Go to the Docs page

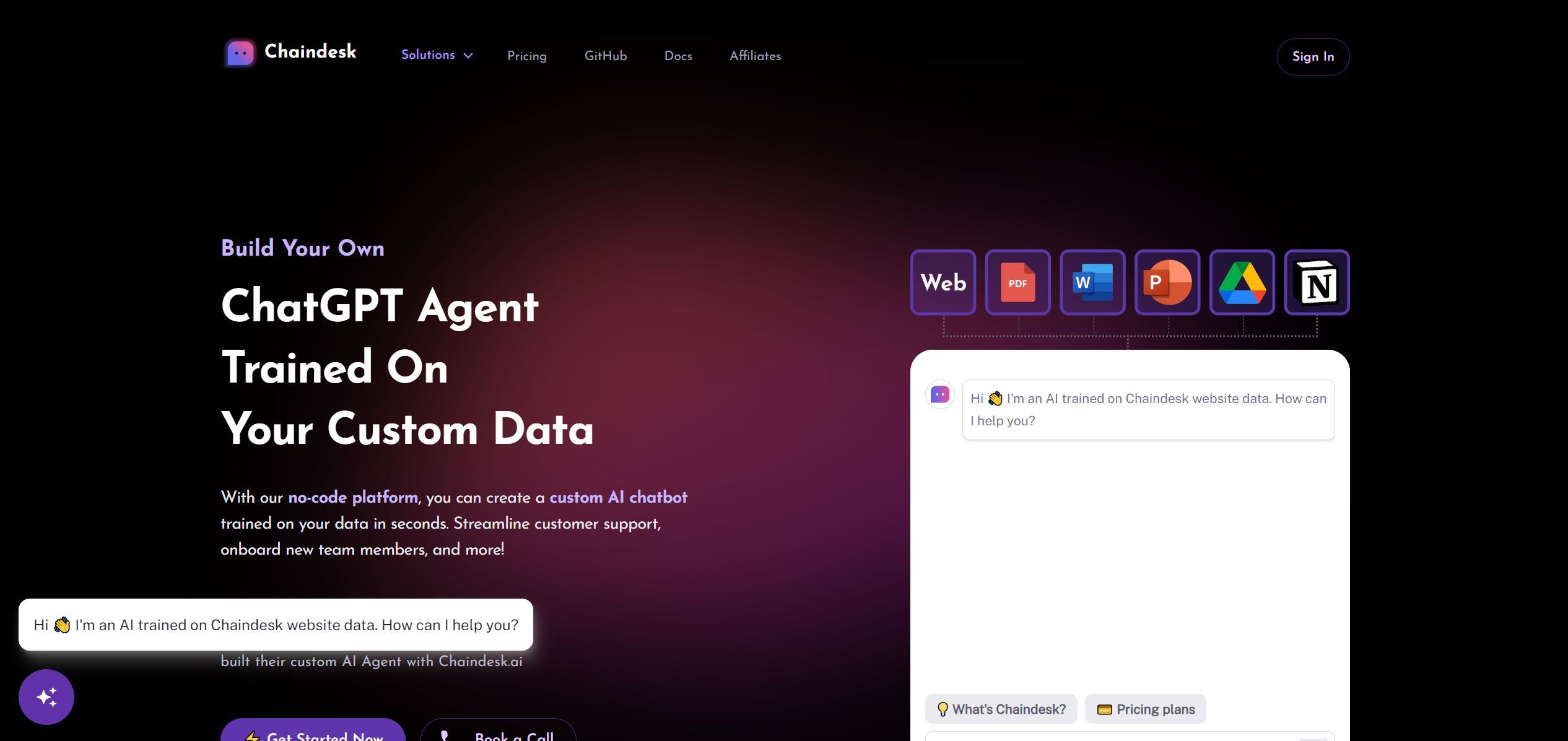677,56
